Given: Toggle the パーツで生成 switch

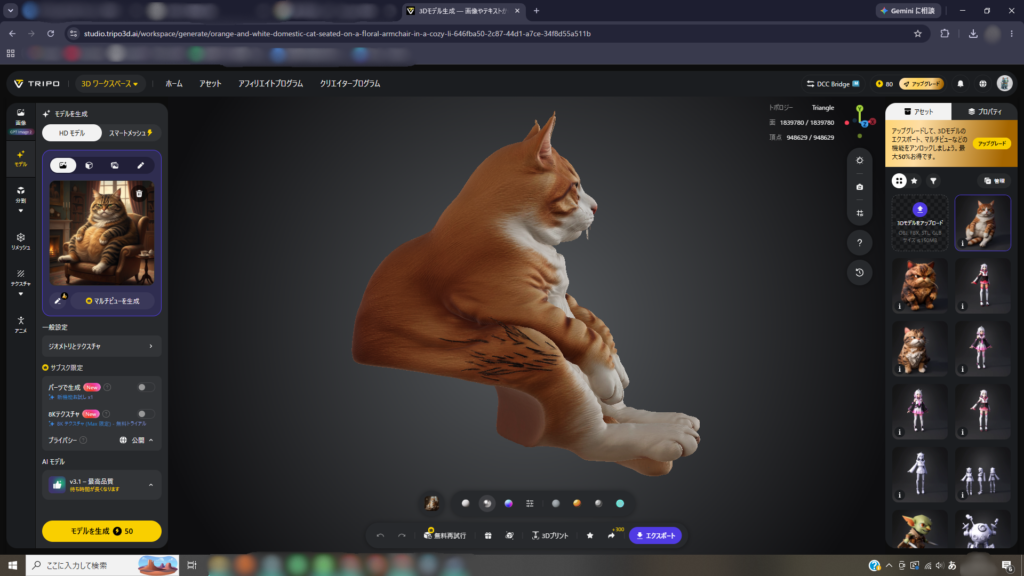Looking at the screenshot, I should [x=146, y=387].
